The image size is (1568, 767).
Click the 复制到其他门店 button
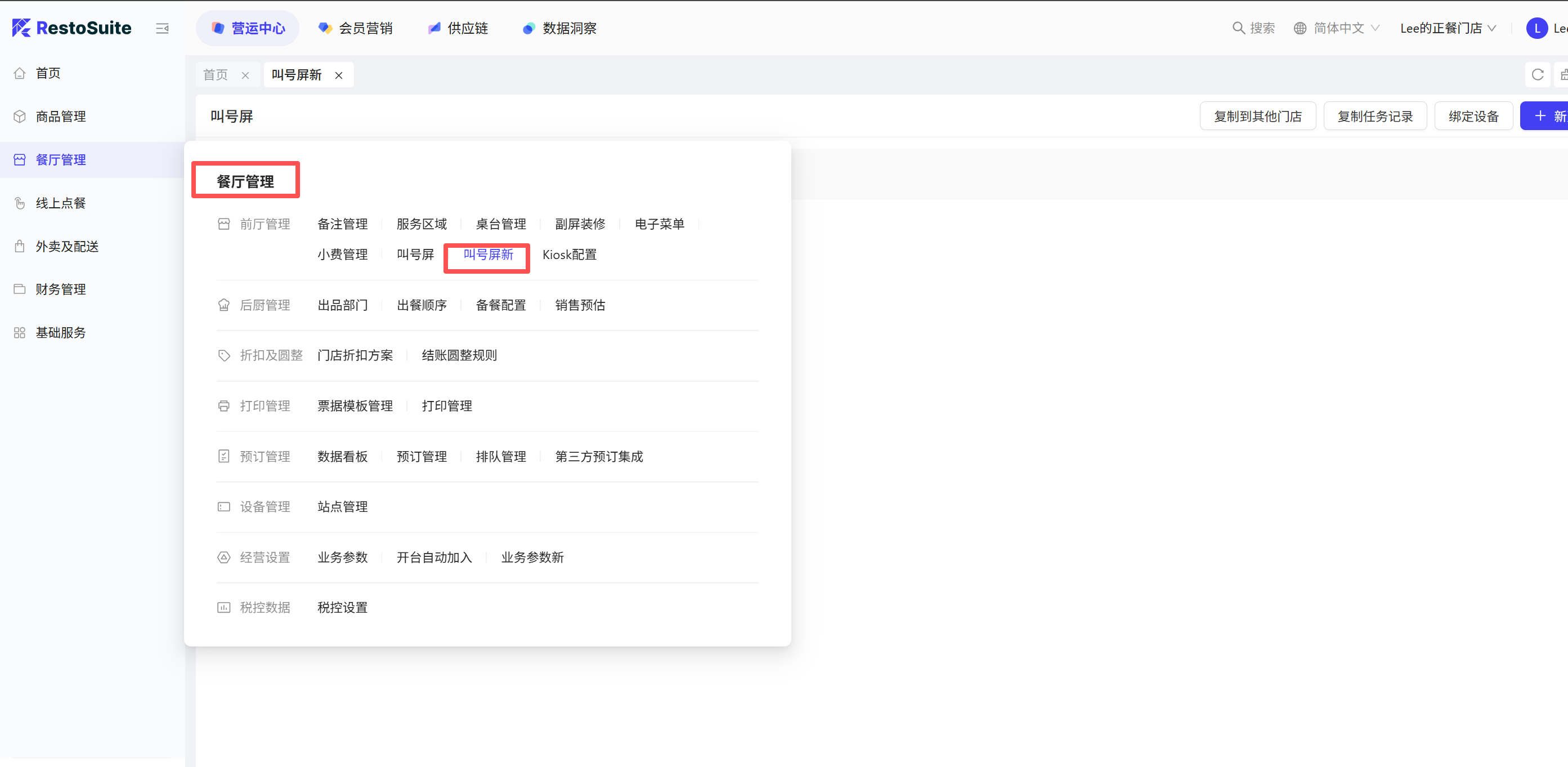click(1257, 117)
